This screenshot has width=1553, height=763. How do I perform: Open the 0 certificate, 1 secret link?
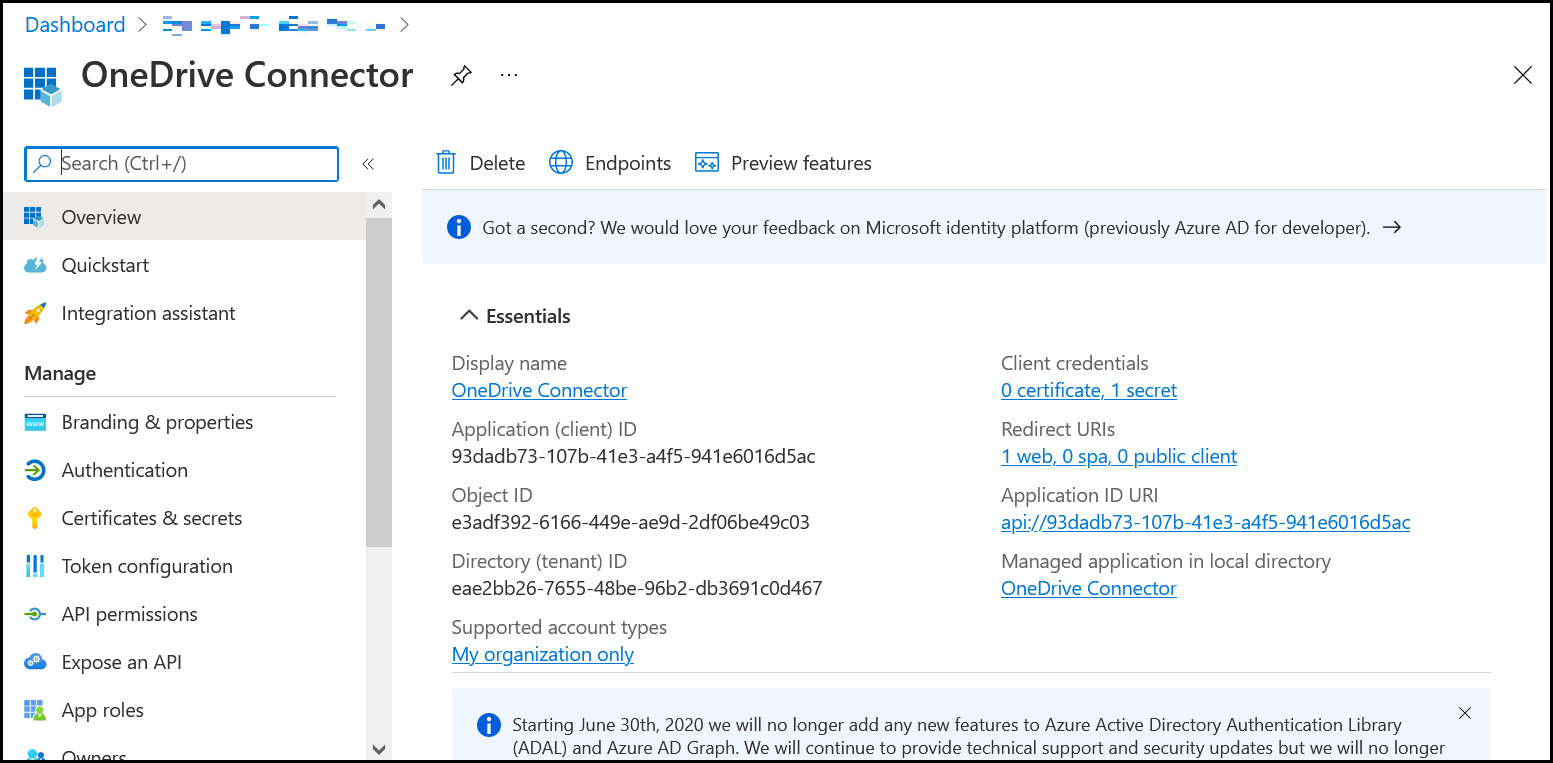pos(1089,390)
